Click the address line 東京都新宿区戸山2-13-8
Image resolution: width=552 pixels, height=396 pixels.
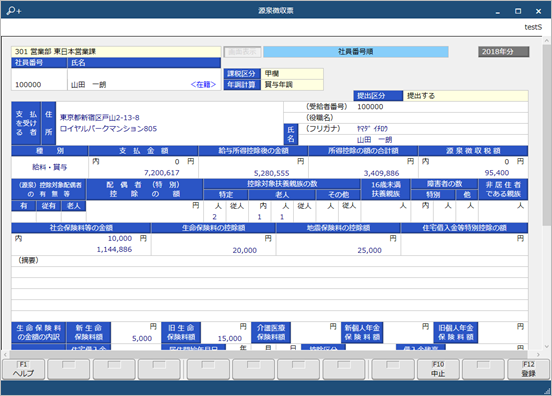pos(100,118)
